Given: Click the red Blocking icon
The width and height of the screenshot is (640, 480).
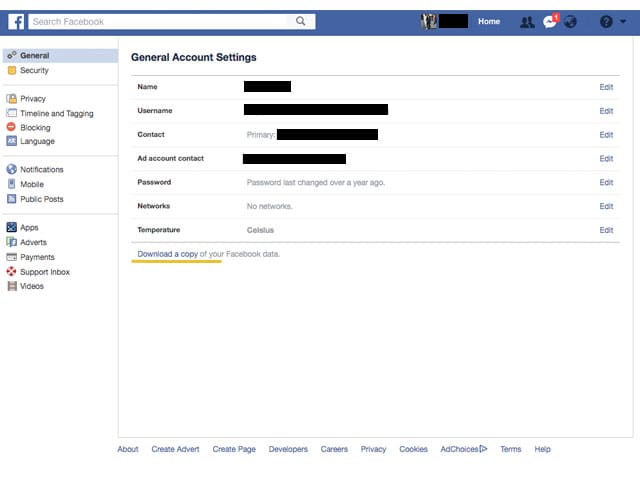Looking at the screenshot, I should click(x=11, y=127).
